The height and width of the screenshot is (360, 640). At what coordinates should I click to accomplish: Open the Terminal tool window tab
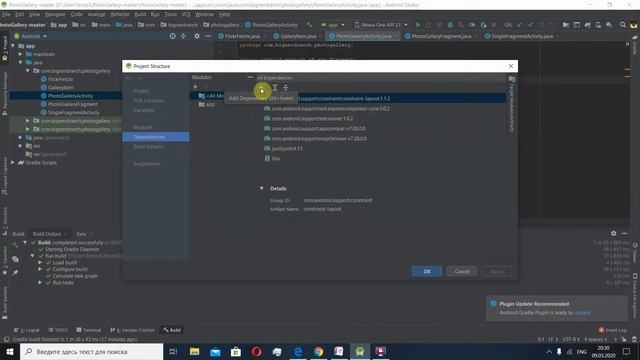(88, 330)
